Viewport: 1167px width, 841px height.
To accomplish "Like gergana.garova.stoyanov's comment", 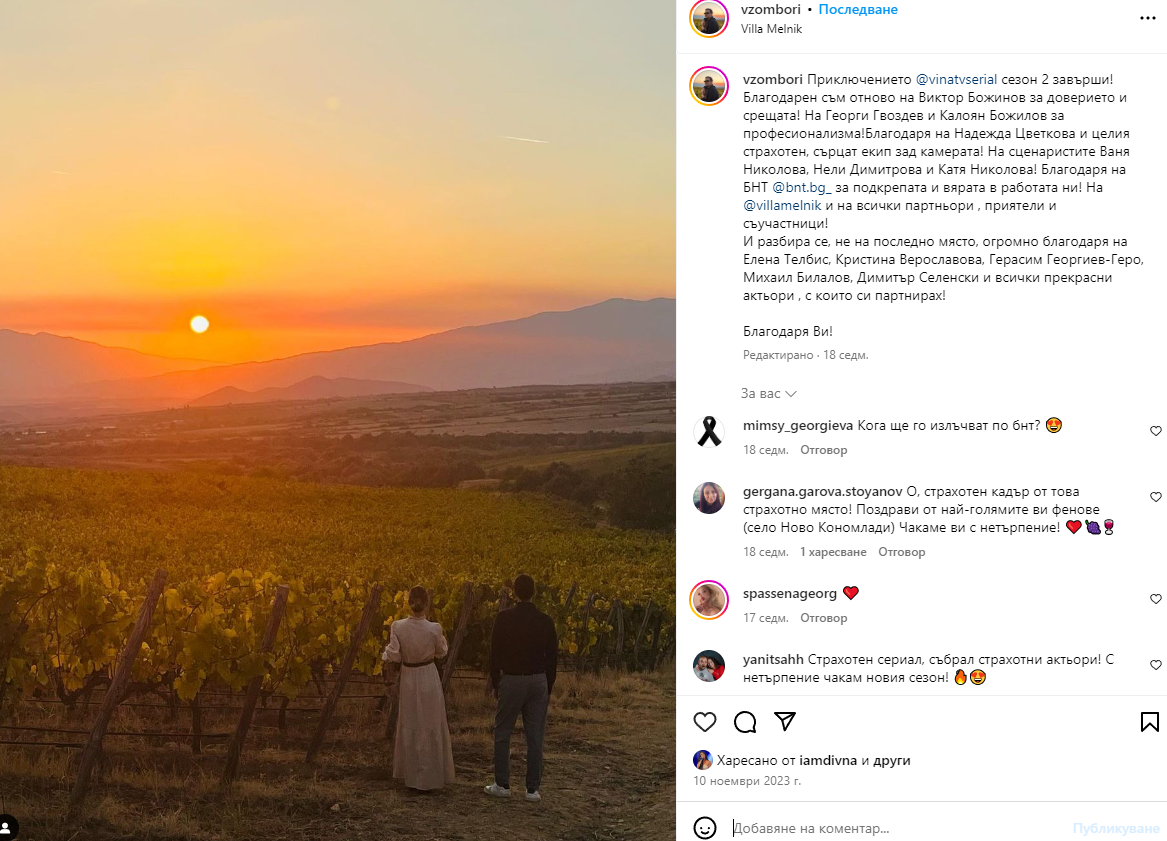I will [1156, 497].
